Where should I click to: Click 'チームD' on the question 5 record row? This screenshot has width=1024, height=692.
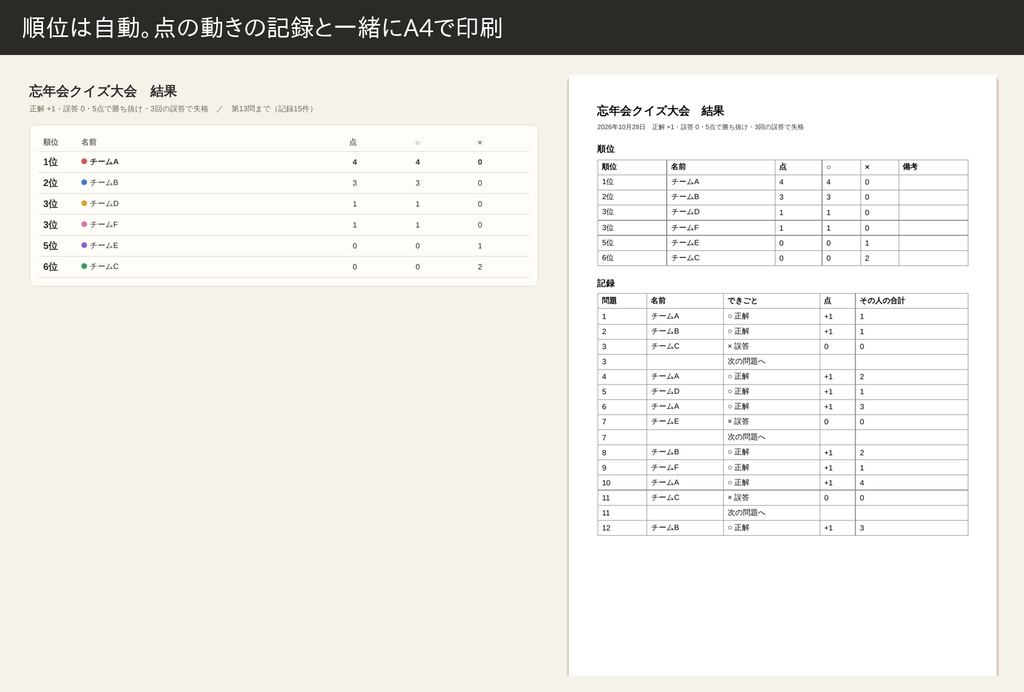(x=665, y=391)
